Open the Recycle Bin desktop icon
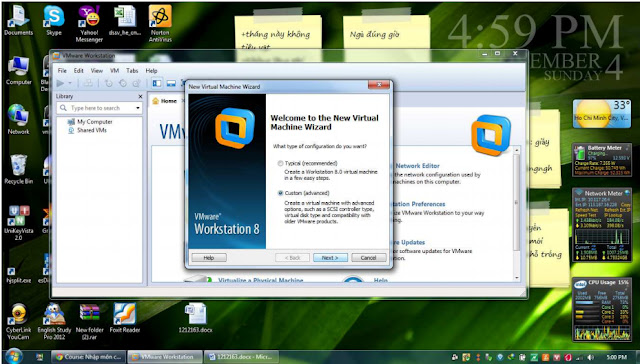This screenshot has width=640, height=364. point(18,170)
